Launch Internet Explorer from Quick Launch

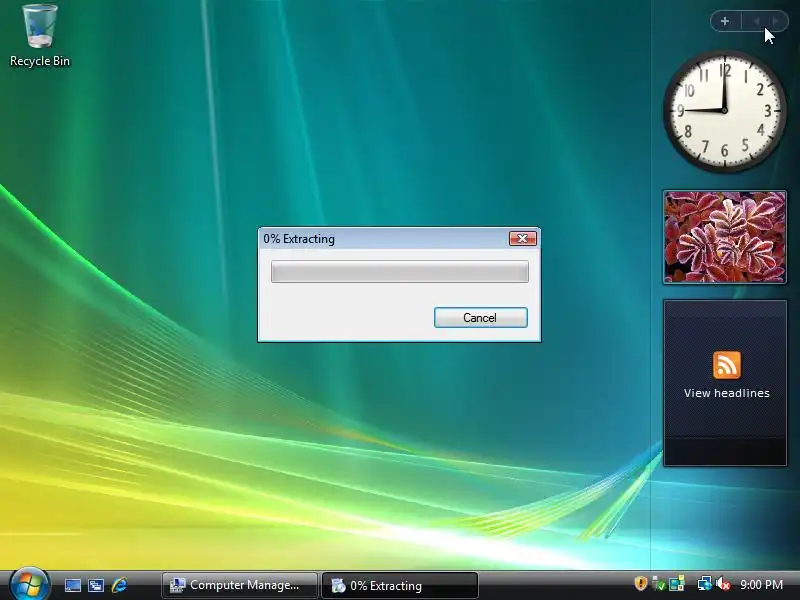tap(119, 585)
